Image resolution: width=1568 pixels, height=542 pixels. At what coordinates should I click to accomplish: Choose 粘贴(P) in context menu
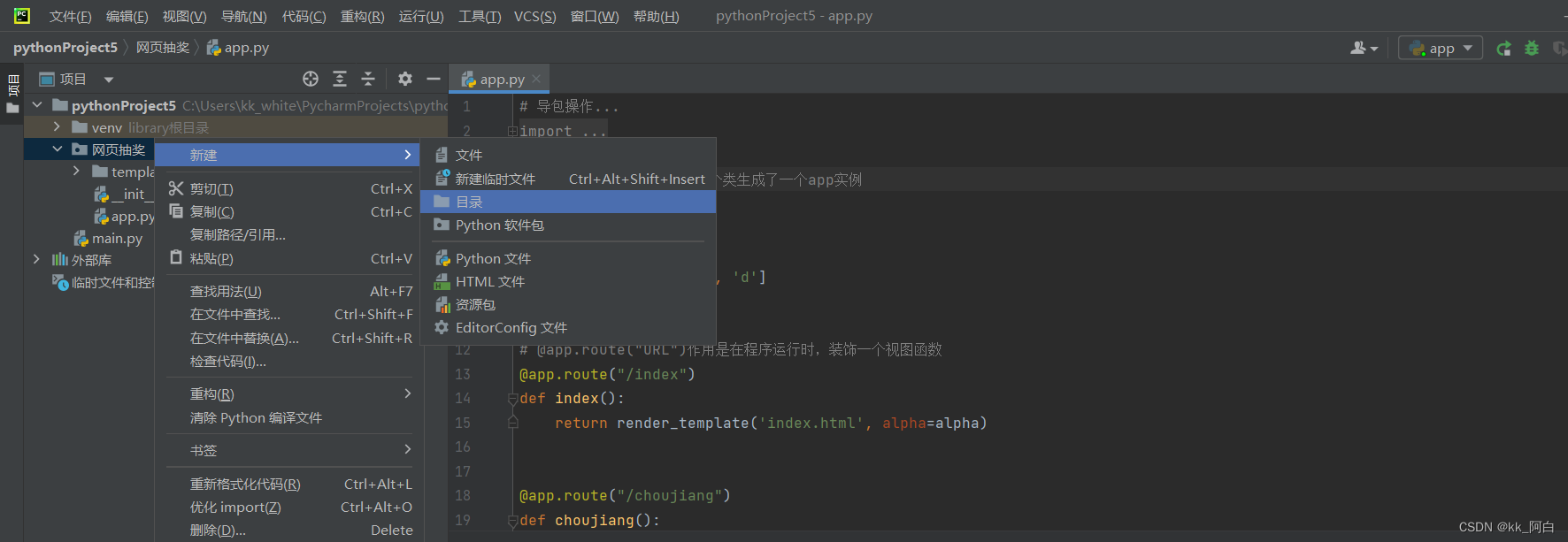pos(288,259)
